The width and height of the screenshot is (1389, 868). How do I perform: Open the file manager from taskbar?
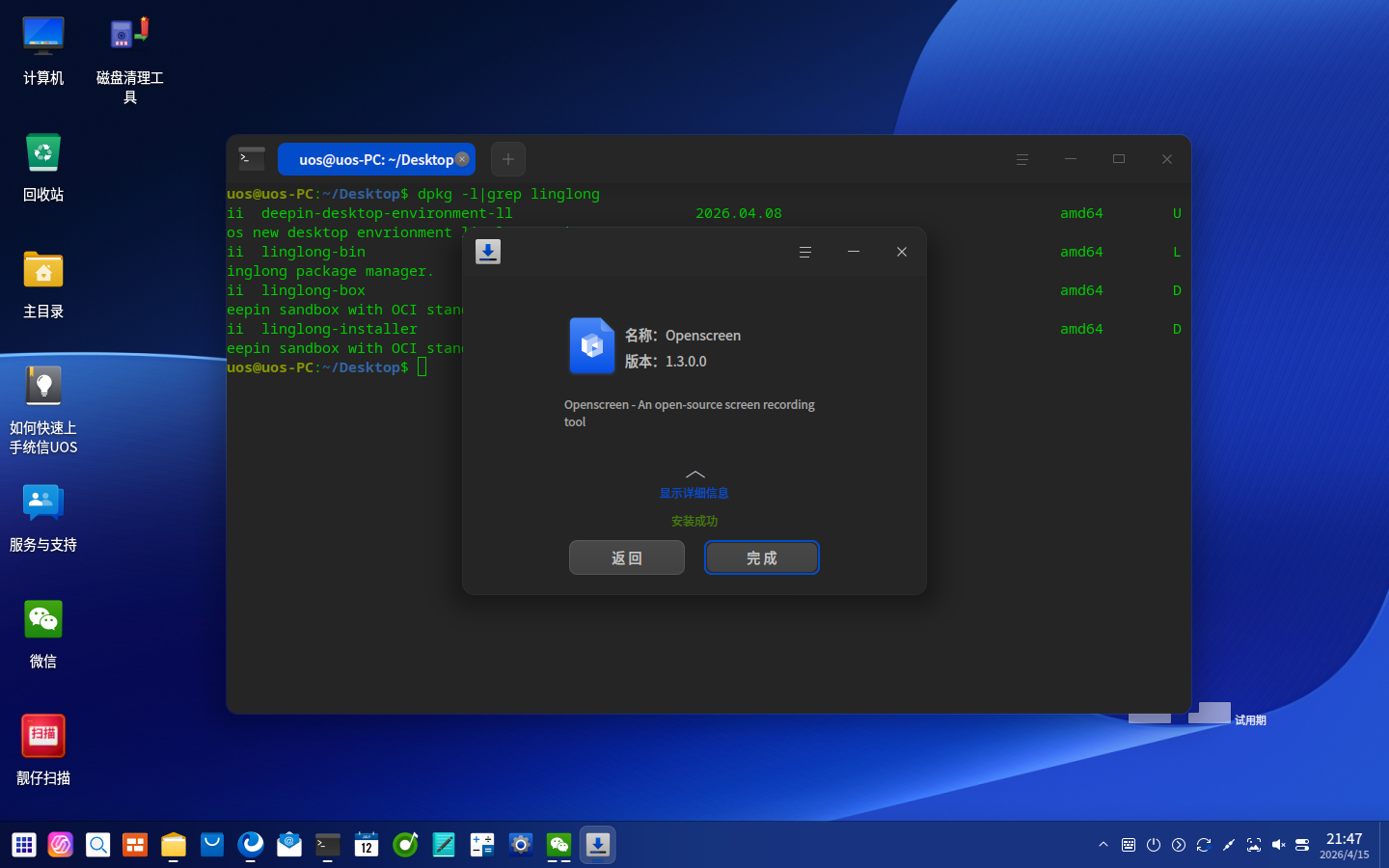174,845
